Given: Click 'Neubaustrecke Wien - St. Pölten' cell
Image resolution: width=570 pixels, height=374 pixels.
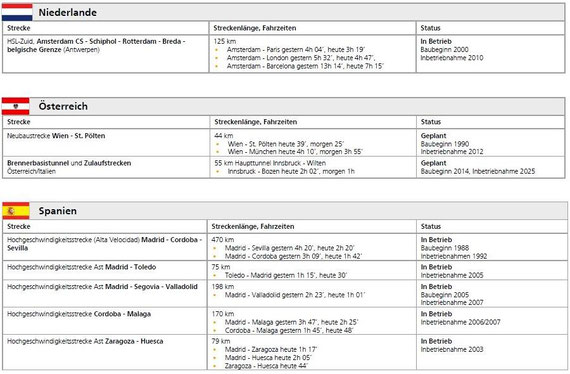Looking at the screenshot, I should [106, 143].
